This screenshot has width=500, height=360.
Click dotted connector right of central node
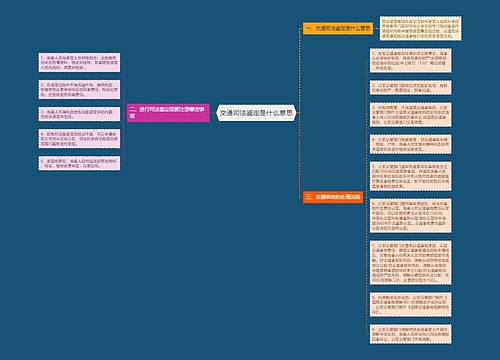pos(298,113)
